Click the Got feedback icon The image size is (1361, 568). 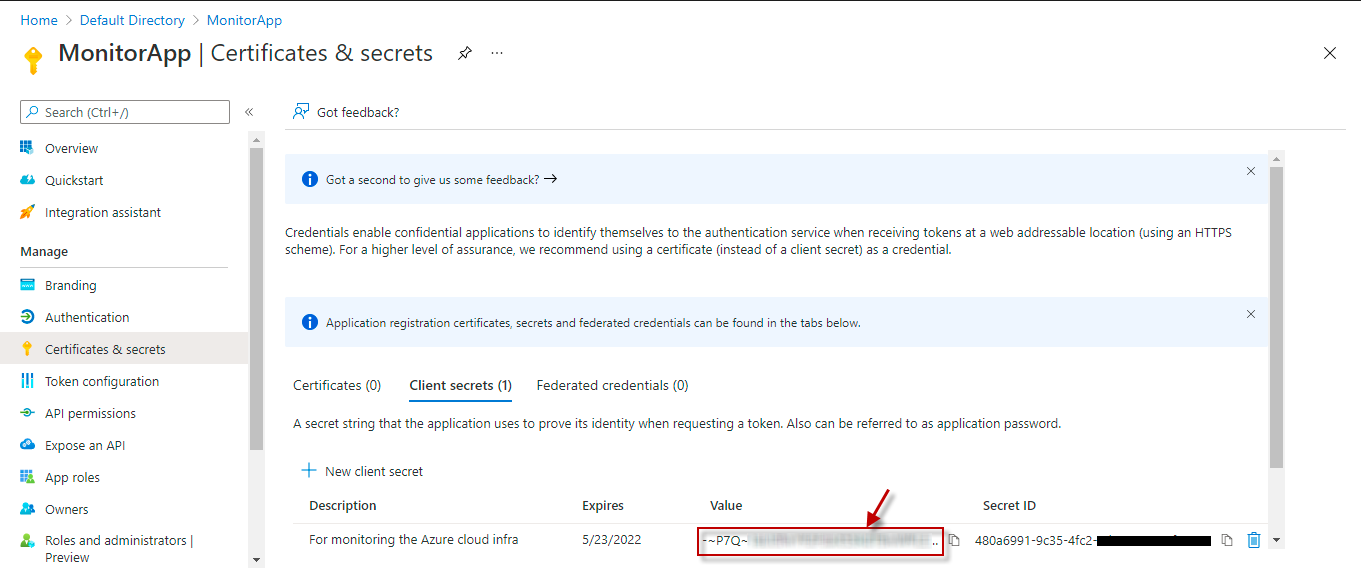click(300, 112)
